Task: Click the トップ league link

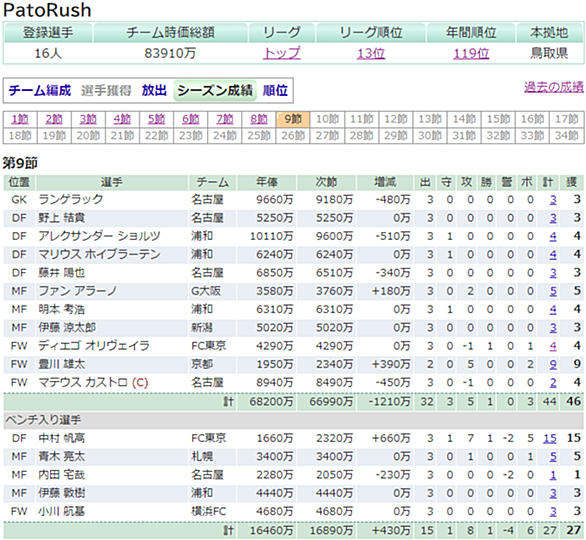Action: click(281, 53)
